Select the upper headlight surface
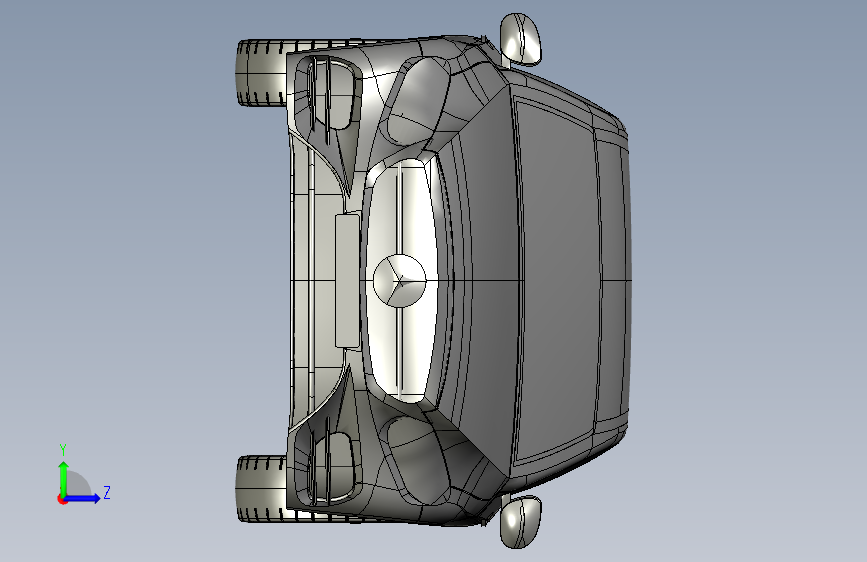Screen dimensions: 867x562 [417, 101]
